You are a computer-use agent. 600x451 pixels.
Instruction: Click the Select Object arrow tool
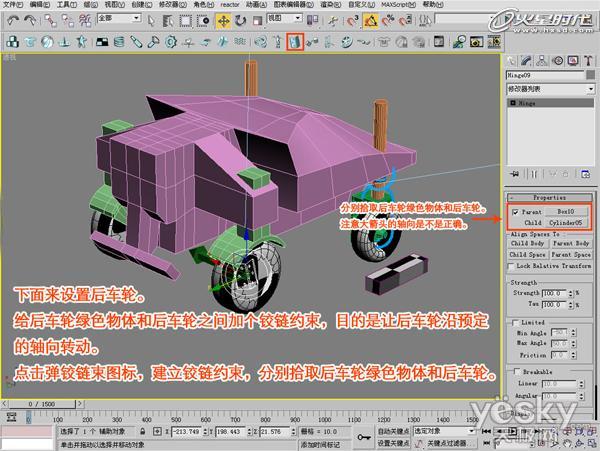pyautogui.click(x=152, y=21)
